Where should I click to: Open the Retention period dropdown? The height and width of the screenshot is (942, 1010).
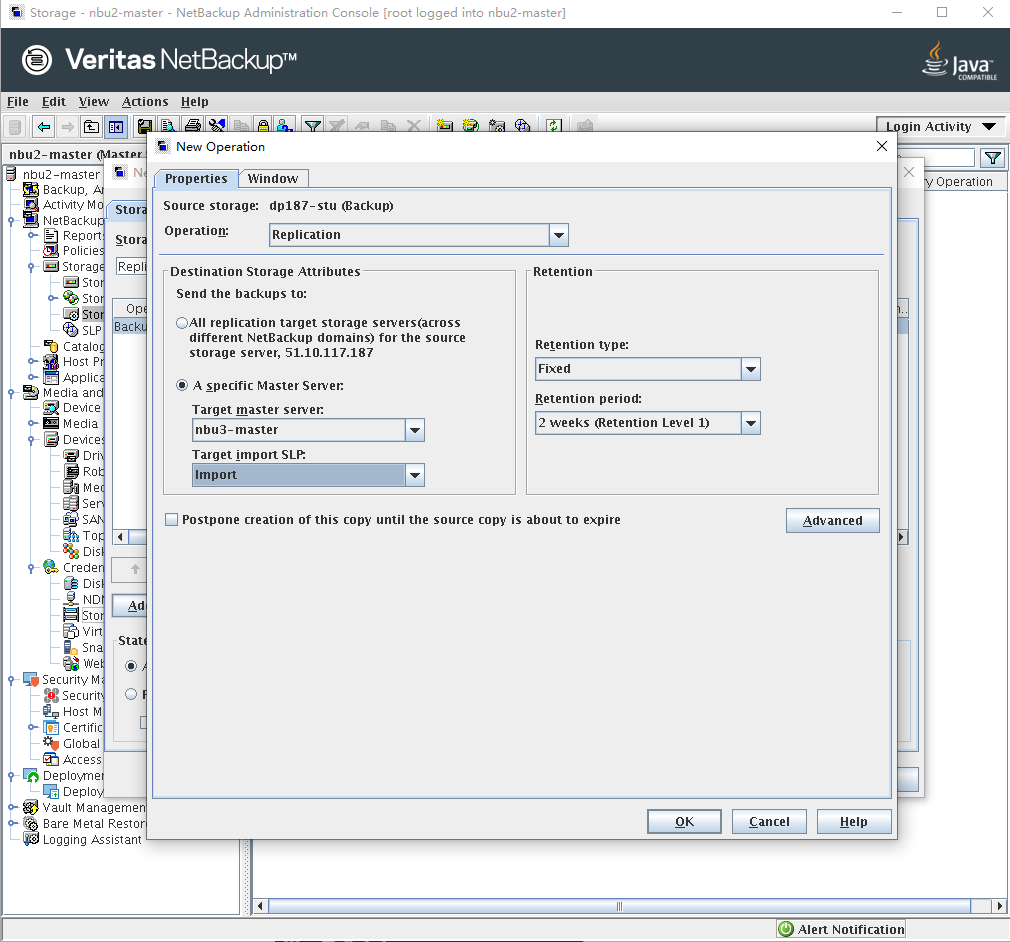click(x=750, y=423)
